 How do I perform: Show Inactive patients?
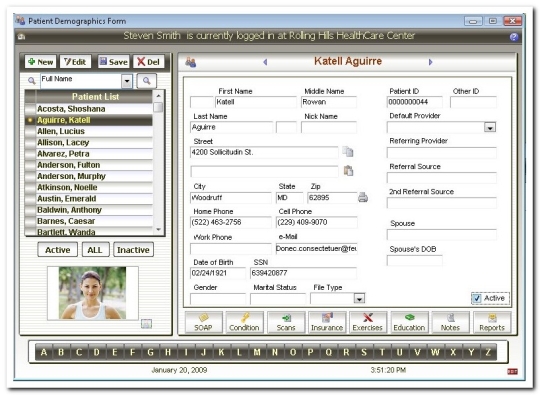tap(133, 250)
